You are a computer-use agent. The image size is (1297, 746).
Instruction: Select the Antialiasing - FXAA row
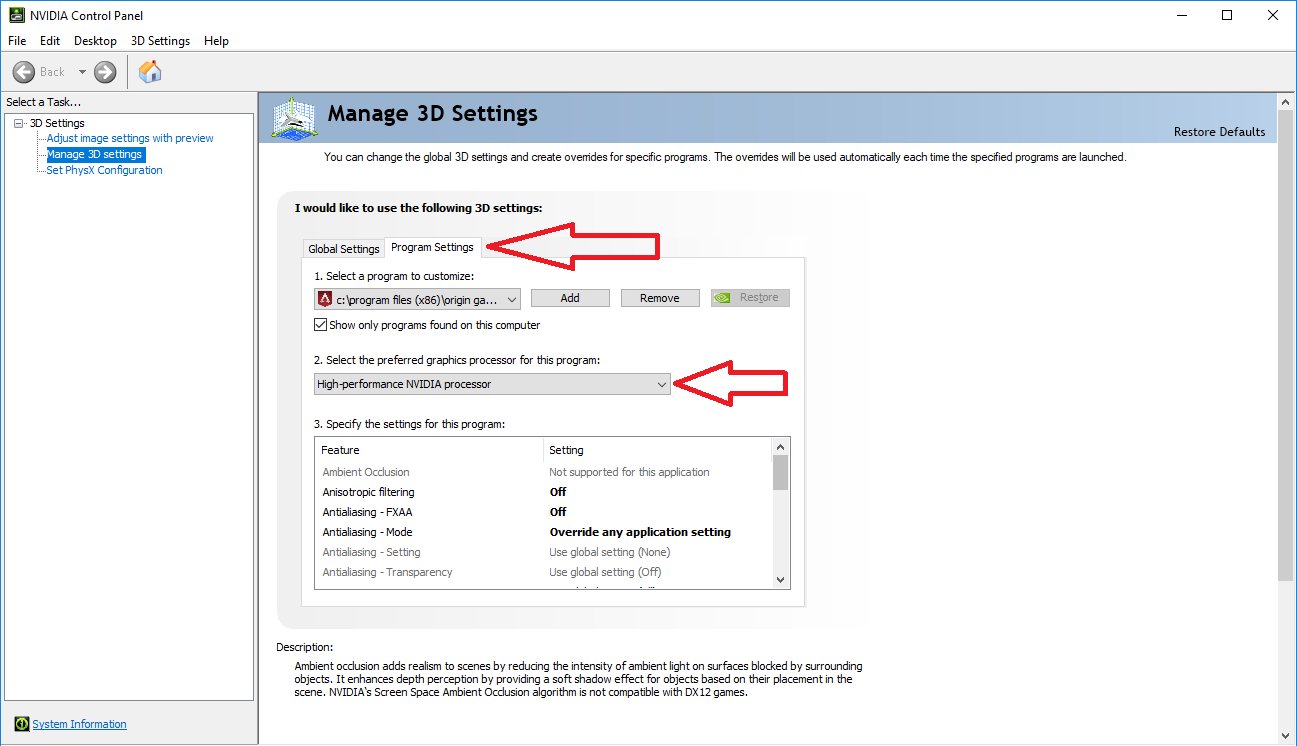544,512
